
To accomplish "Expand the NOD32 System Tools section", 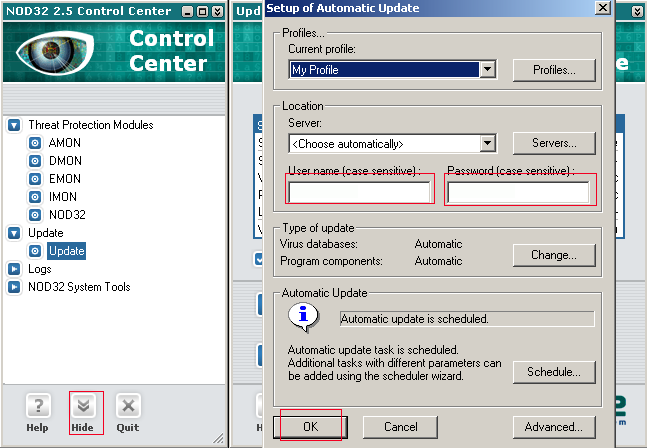I will pos(14,287).
